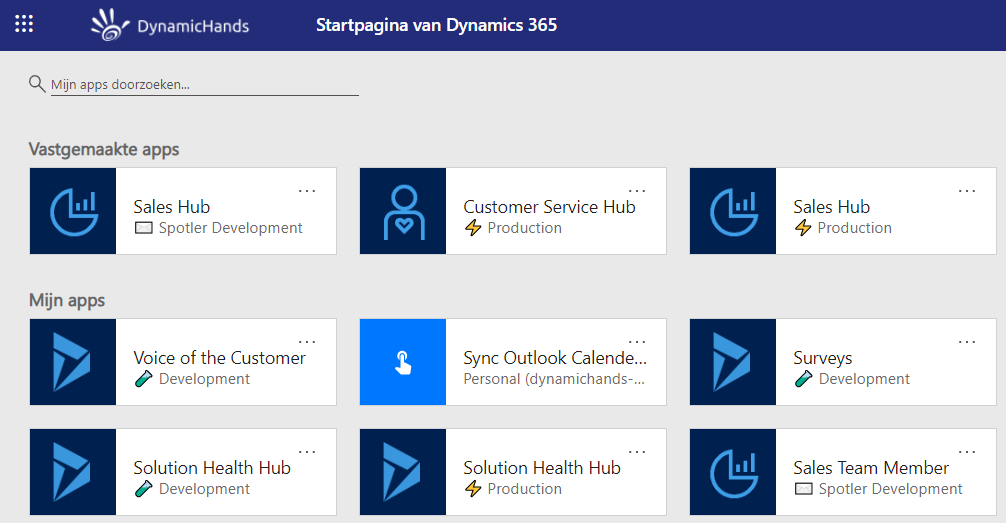The height and width of the screenshot is (523, 1006).
Task: Open ellipsis menu for Solution Health Hub Development
Action: click(x=307, y=452)
